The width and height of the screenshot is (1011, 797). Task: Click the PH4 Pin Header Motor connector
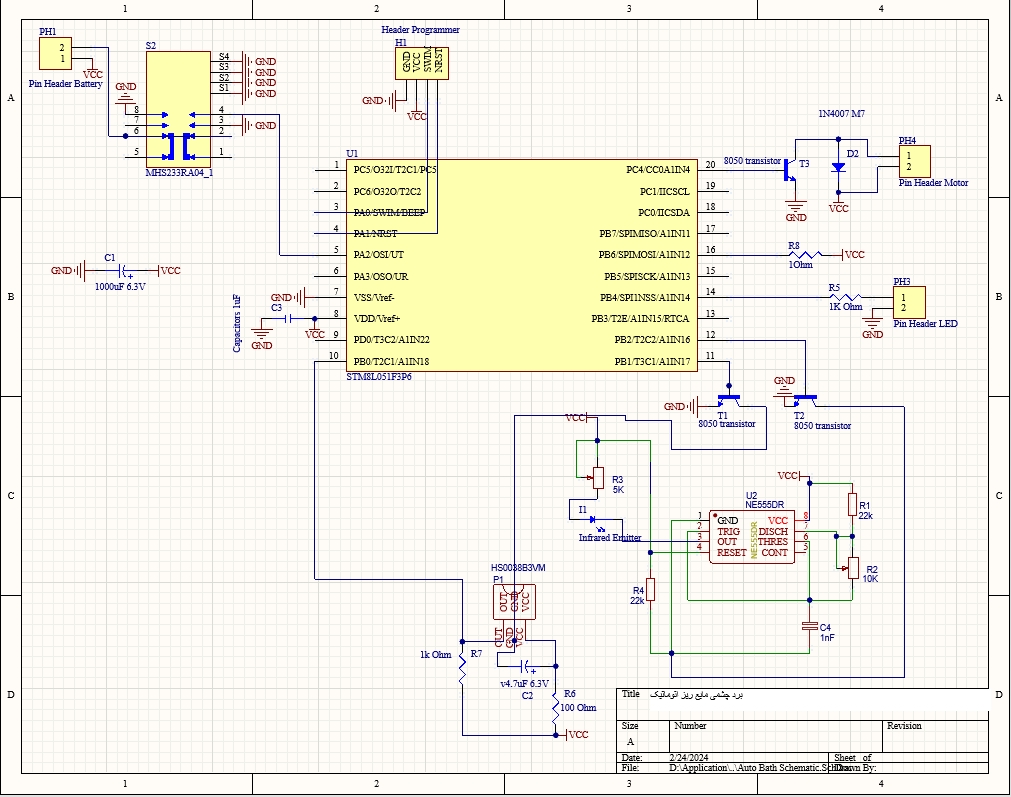(x=914, y=161)
